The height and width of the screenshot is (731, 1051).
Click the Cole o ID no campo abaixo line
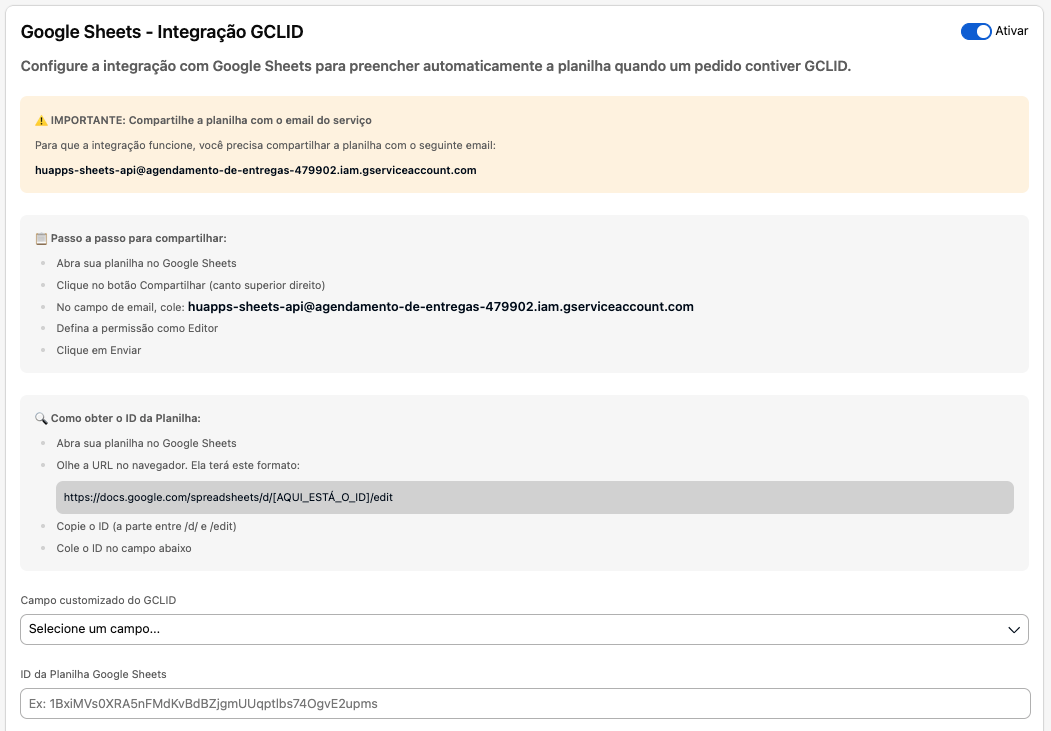[x=124, y=548]
